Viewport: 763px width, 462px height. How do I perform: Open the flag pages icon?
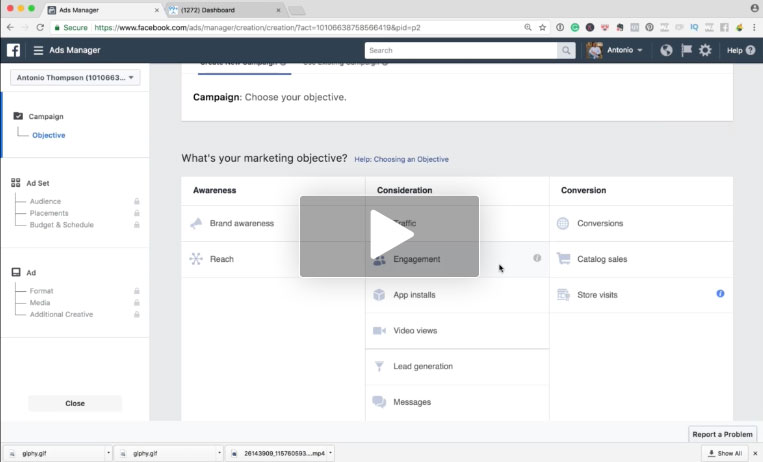click(x=687, y=50)
